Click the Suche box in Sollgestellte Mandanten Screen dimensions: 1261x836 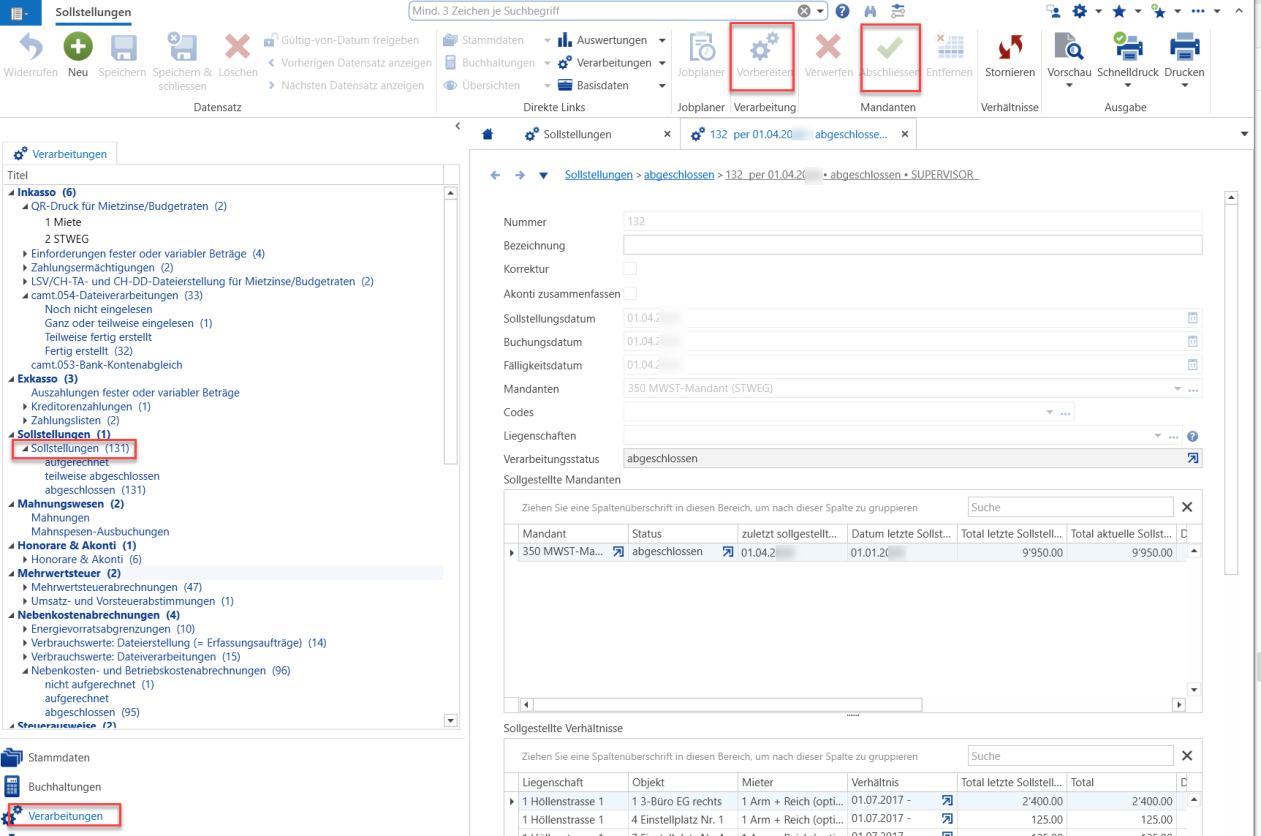(x=1070, y=507)
